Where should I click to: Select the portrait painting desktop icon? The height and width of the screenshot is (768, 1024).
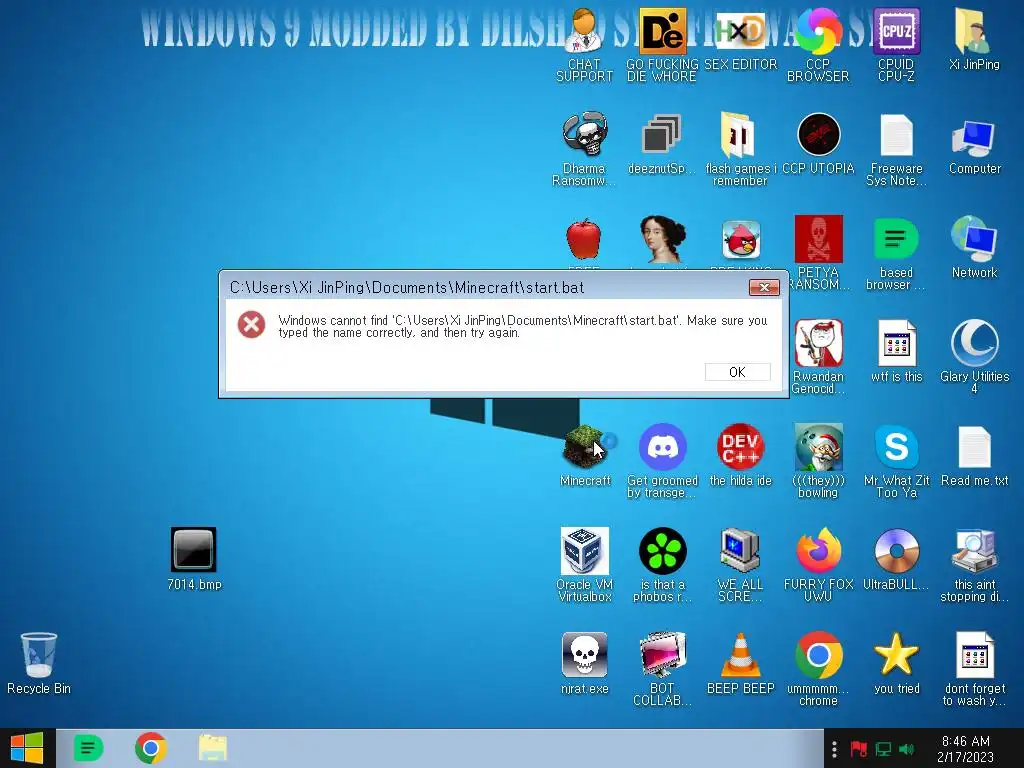coord(662,239)
